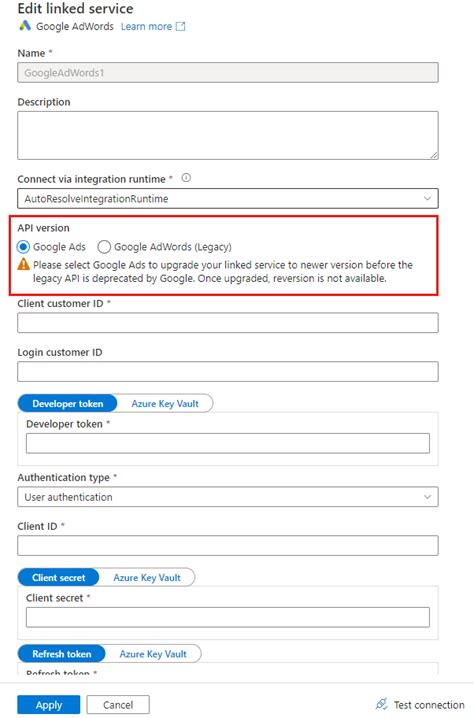
Task: Choose Azure Key Vault for Refresh token
Action: pos(153,654)
